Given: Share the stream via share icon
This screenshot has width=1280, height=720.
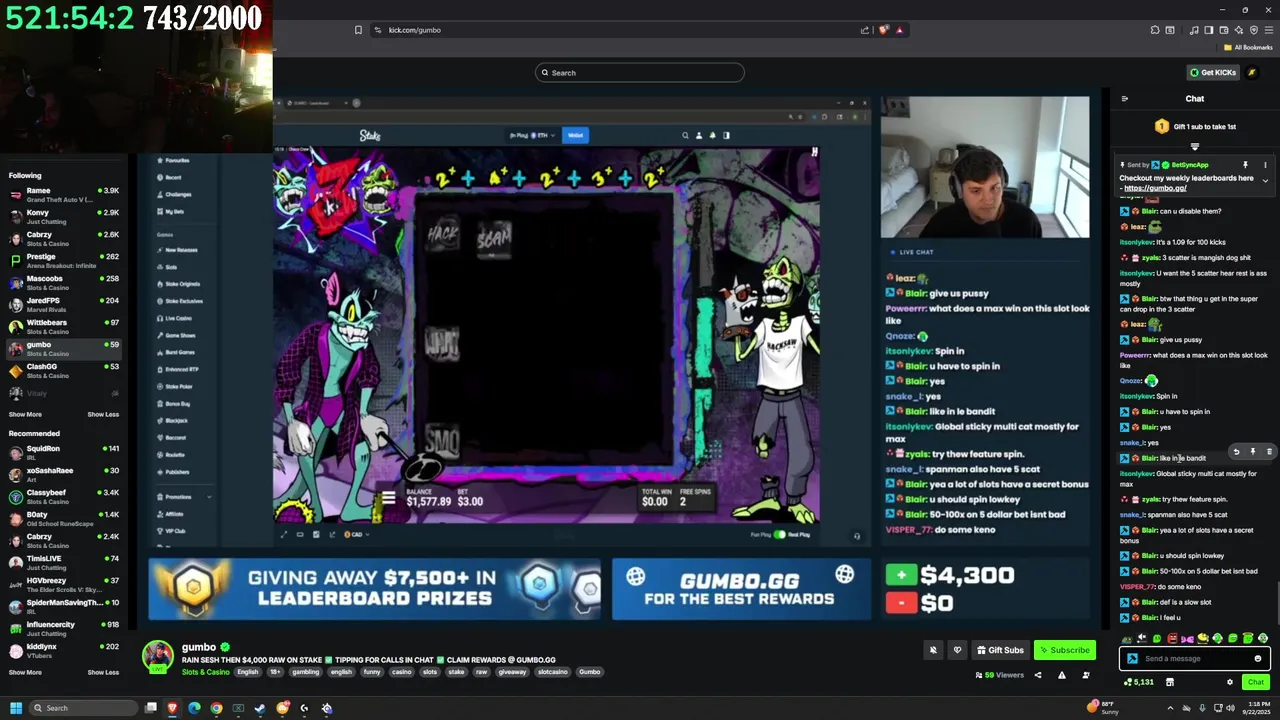Looking at the screenshot, I should (1037, 675).
